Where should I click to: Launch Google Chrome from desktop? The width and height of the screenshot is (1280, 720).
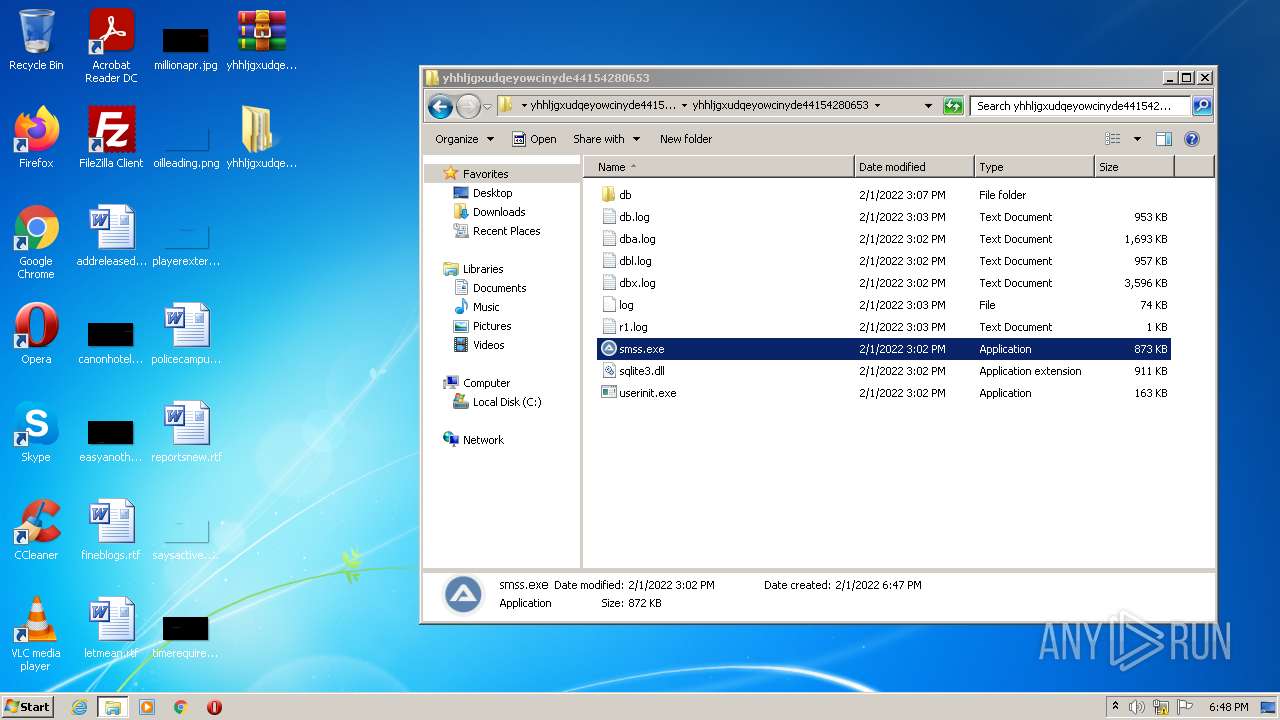36,241
